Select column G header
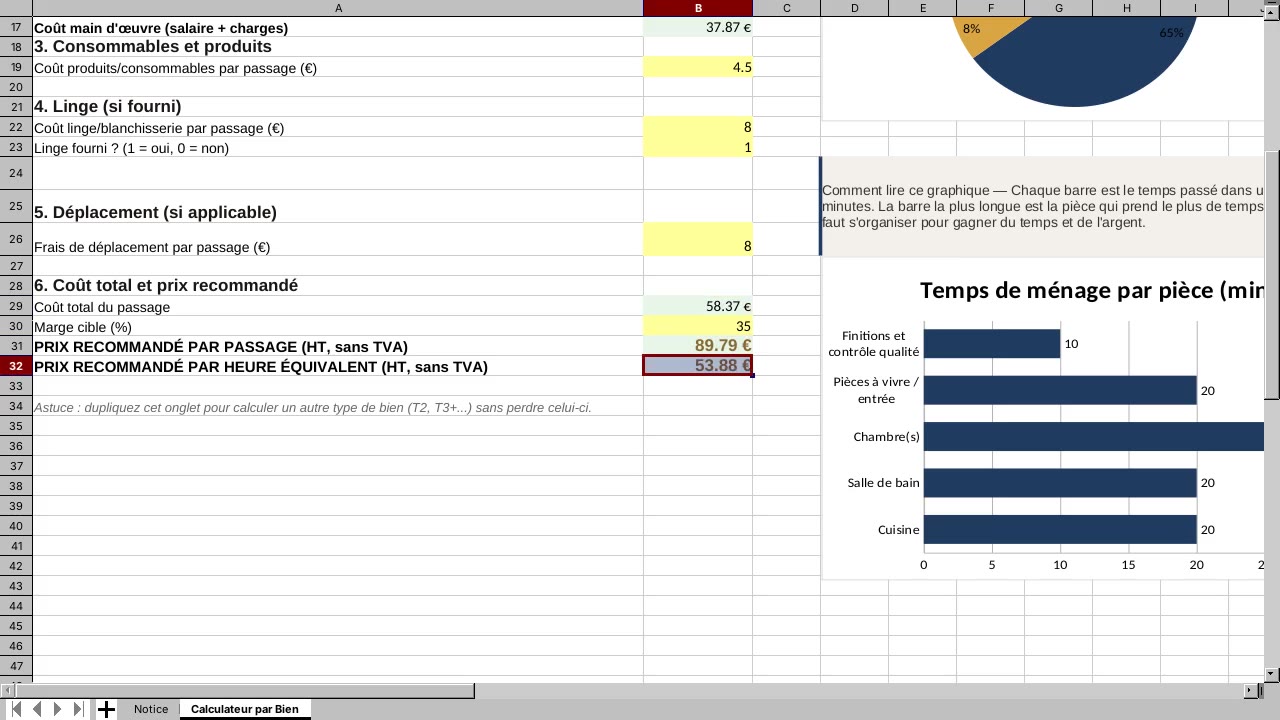 click(1058, 8)
